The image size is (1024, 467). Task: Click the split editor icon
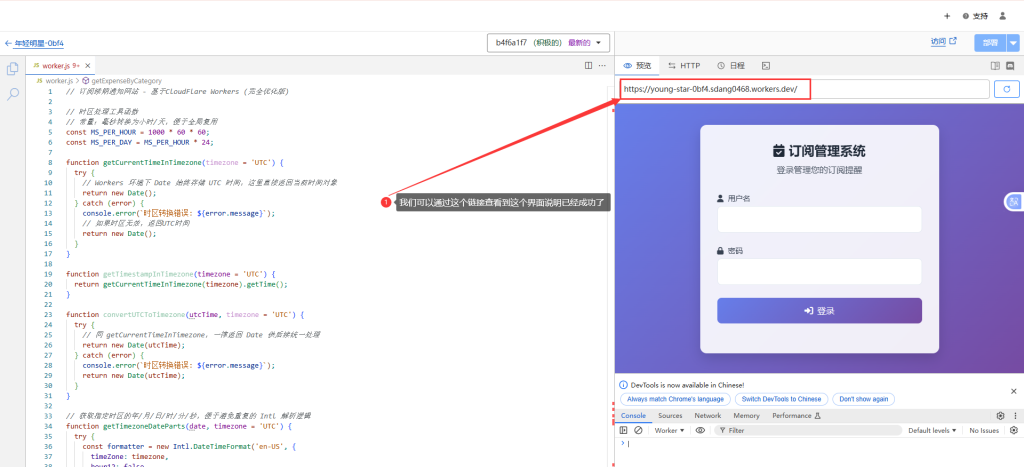point(588,65)
